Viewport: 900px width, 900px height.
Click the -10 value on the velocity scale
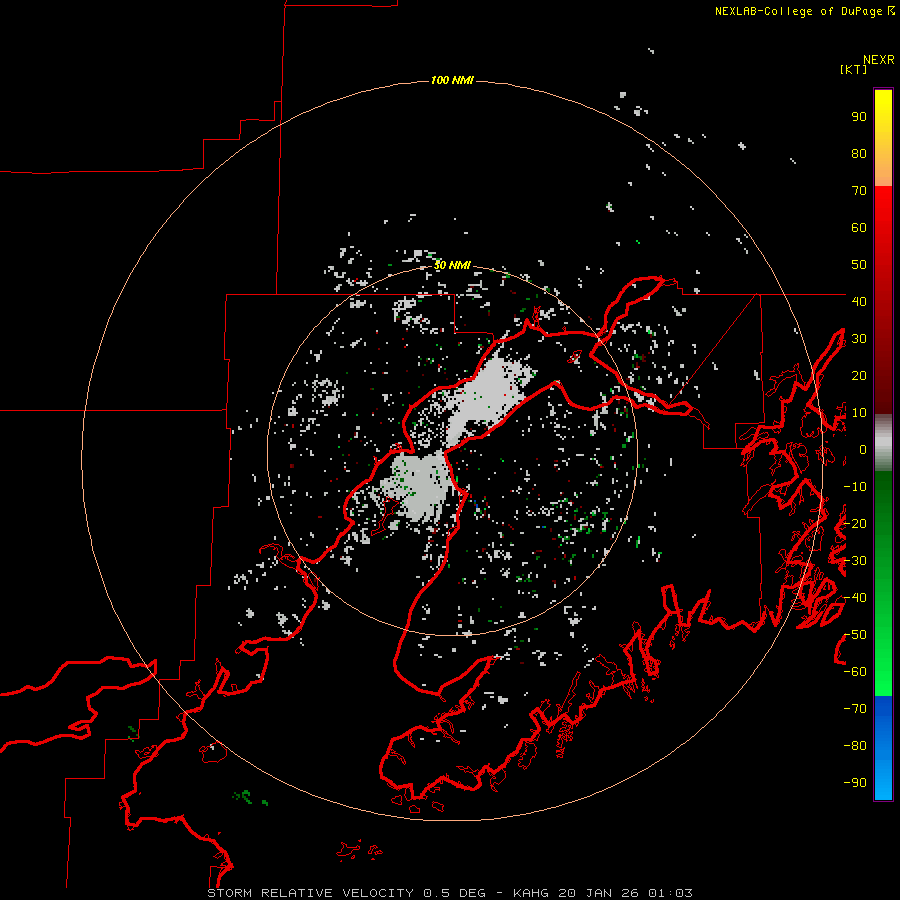(855, 487)
